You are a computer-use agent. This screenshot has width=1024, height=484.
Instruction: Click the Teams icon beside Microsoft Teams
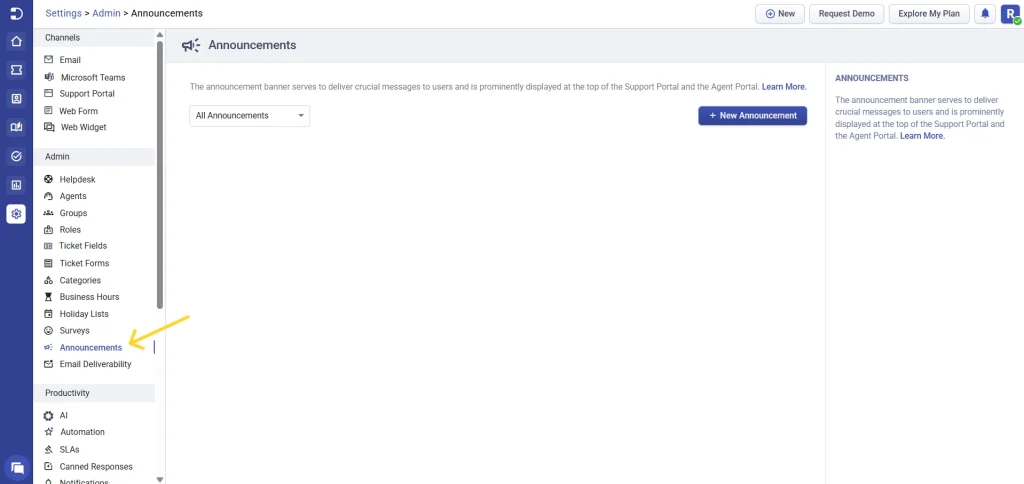click(x=48, y=77)
